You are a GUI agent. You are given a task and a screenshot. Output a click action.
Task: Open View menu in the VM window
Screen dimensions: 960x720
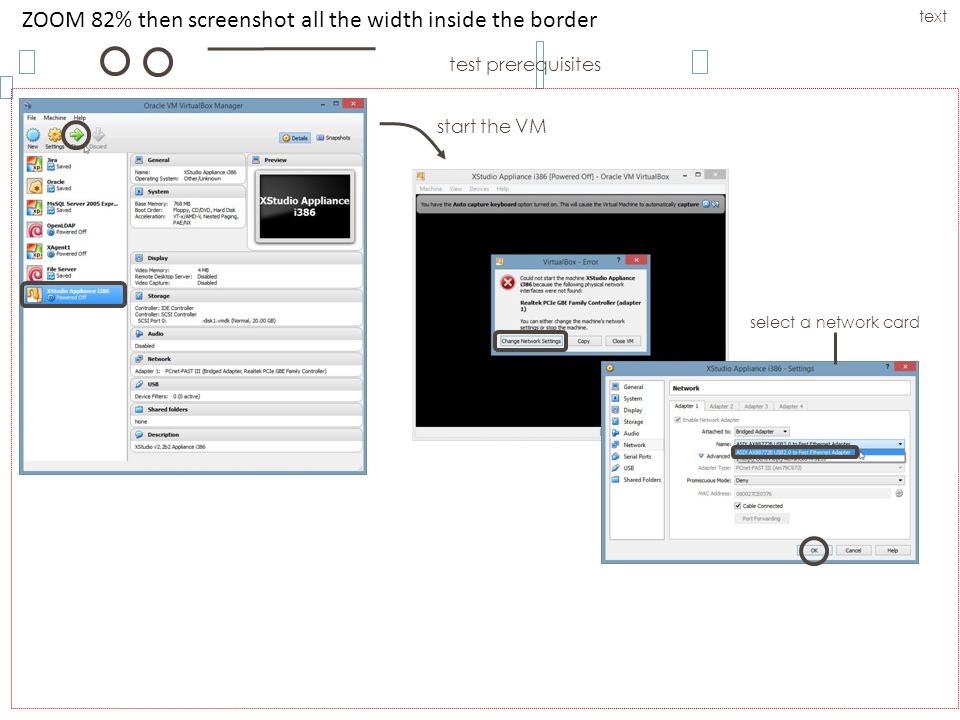click(x=456, y=189)
